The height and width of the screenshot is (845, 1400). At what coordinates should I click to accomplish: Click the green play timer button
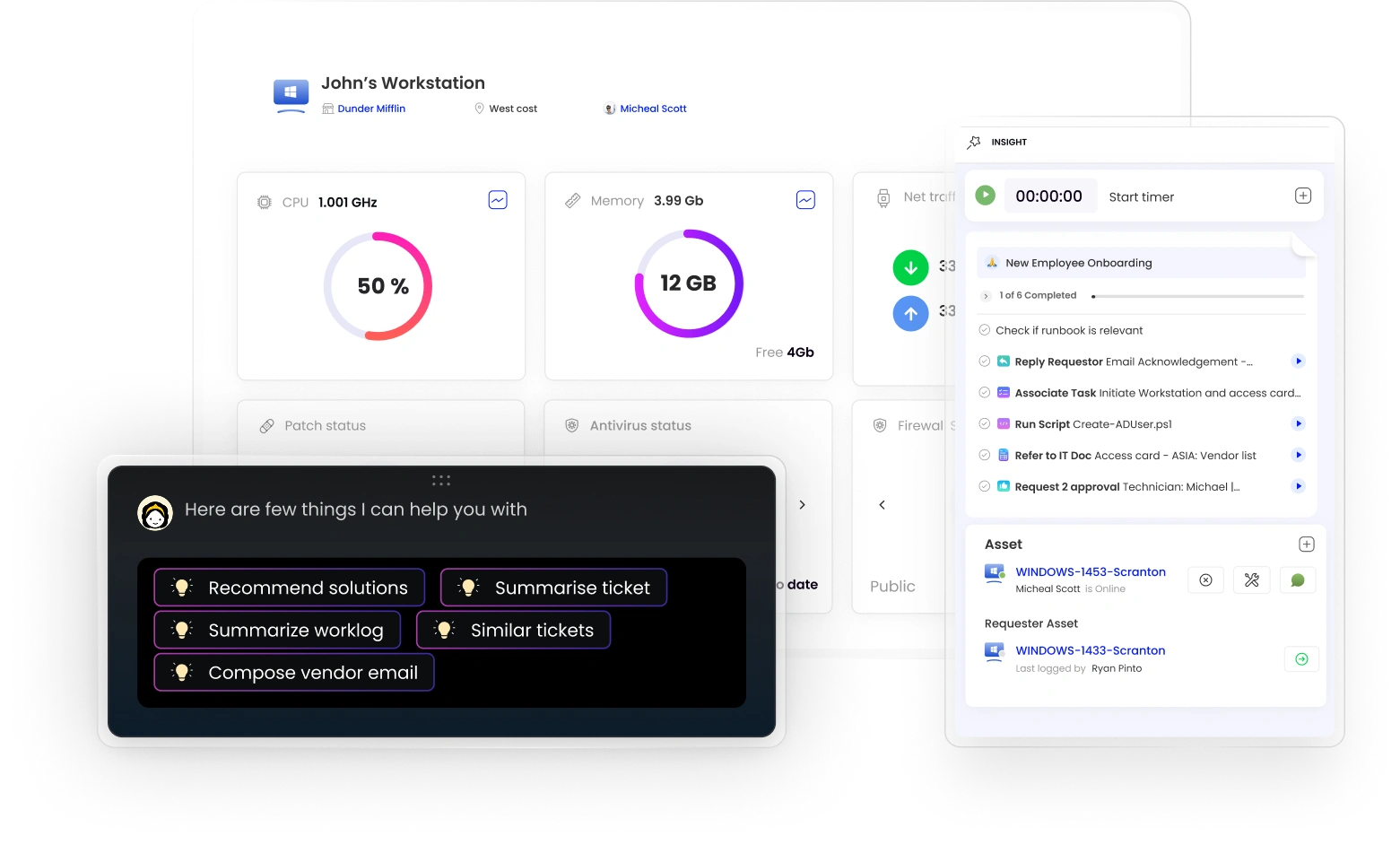tap(985, 196)
